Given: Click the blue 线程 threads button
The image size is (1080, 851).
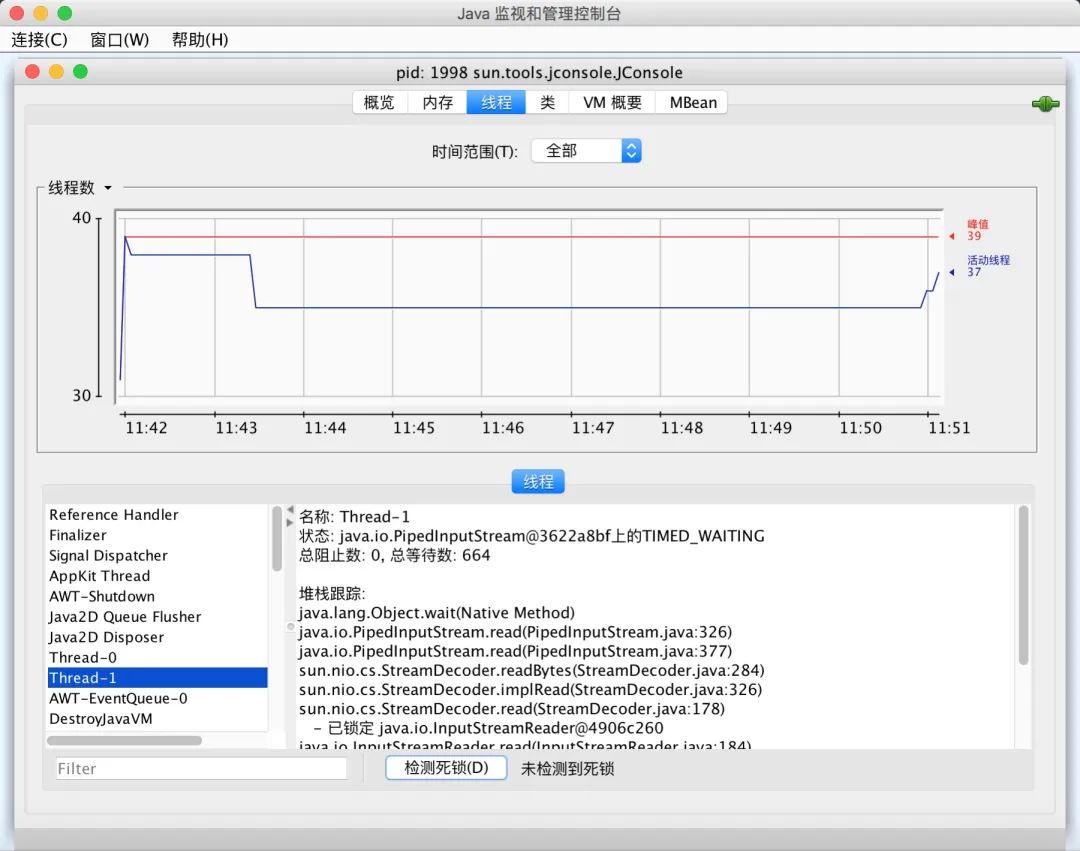Looking at the screenshot, I should [538, 482].
